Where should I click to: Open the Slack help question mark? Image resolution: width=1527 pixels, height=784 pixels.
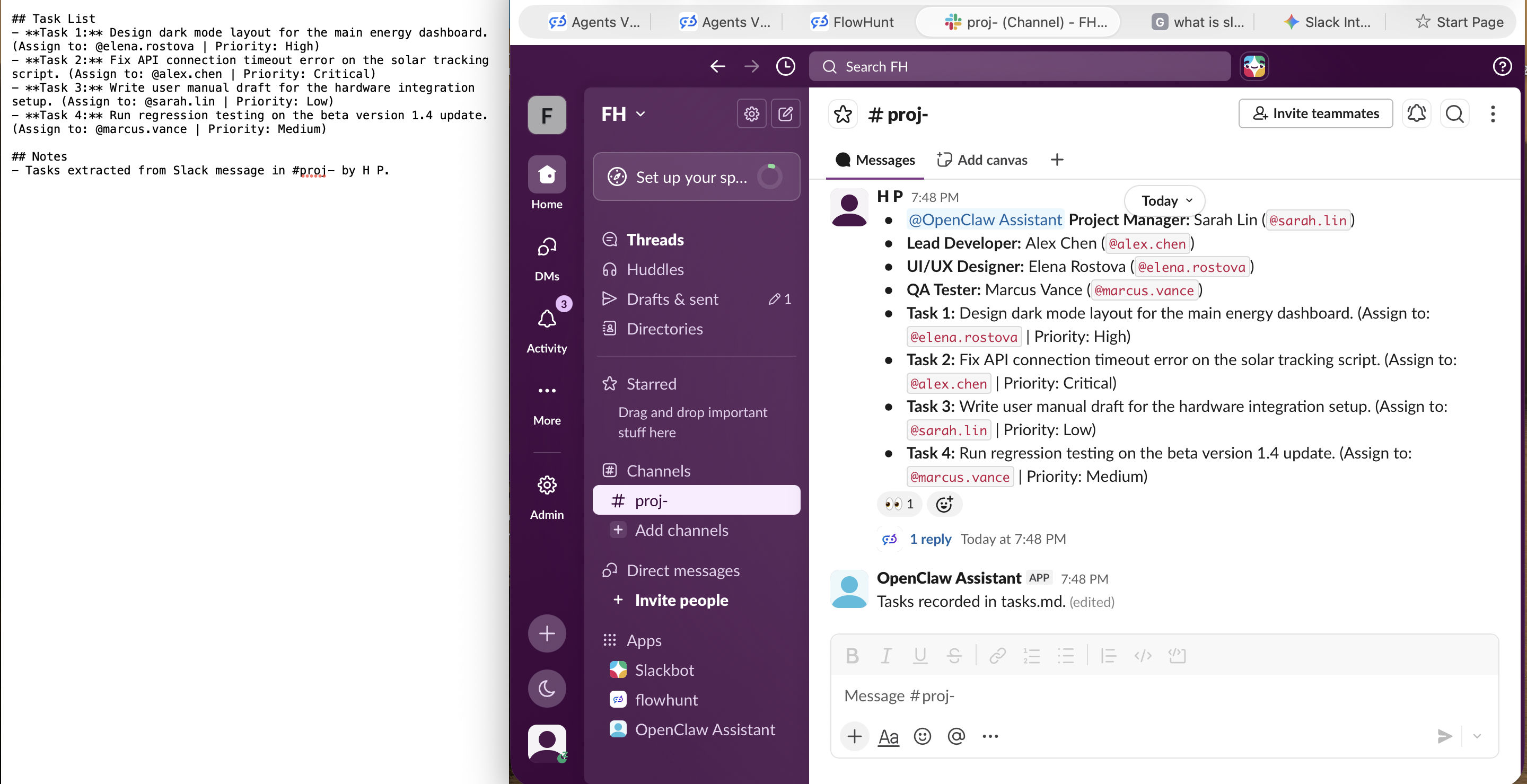(x=1502, y=66)
